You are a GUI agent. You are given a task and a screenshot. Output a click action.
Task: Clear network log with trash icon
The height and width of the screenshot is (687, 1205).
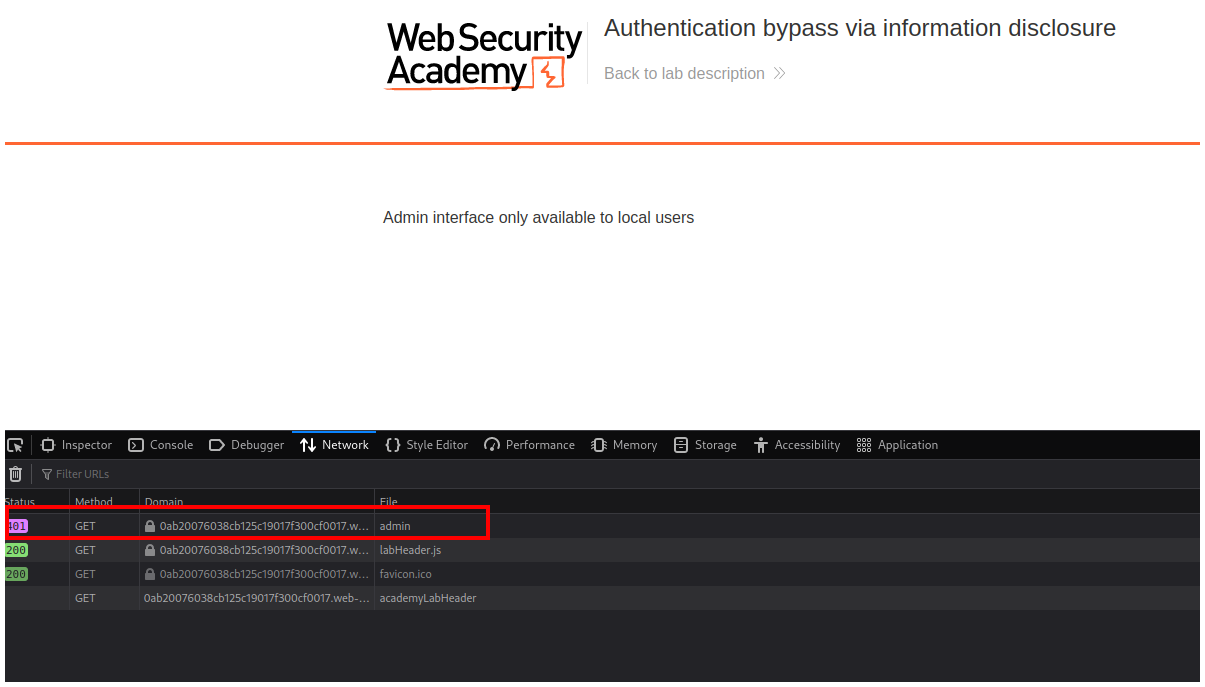pos(15,474)
